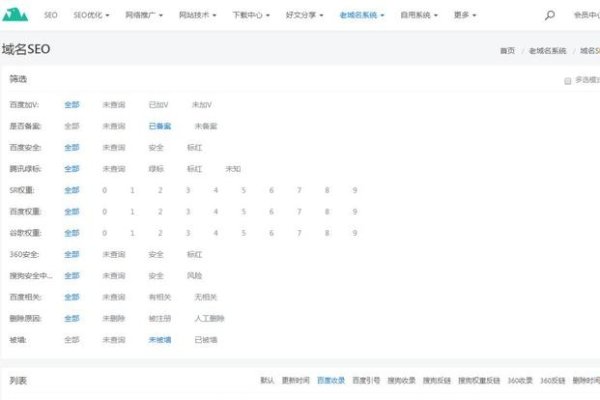Screen dimensions: 600x400
Task: Choose value 5 in the SR权重 row
Action: click(x=243, y=190)
